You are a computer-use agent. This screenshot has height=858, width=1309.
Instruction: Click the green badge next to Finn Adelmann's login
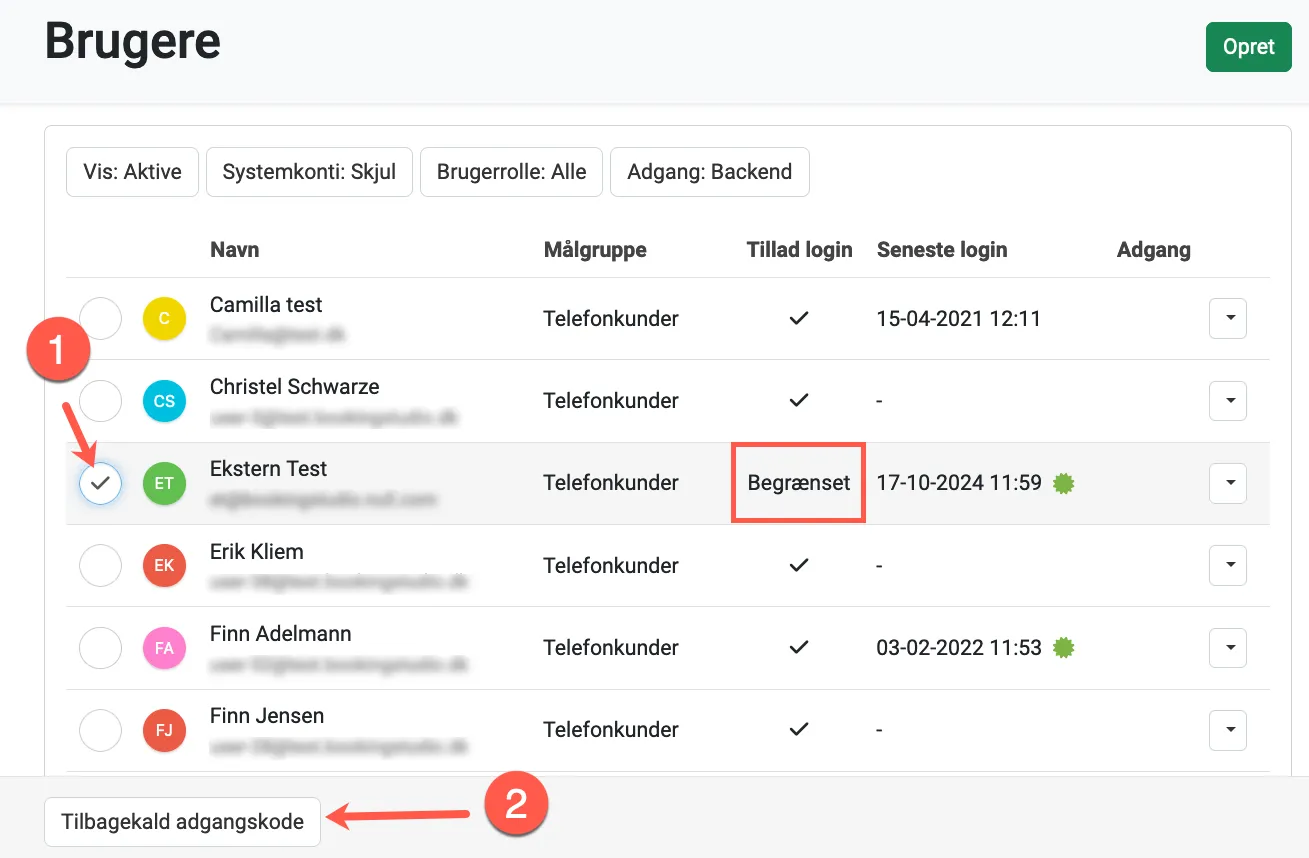(1063, 647)
